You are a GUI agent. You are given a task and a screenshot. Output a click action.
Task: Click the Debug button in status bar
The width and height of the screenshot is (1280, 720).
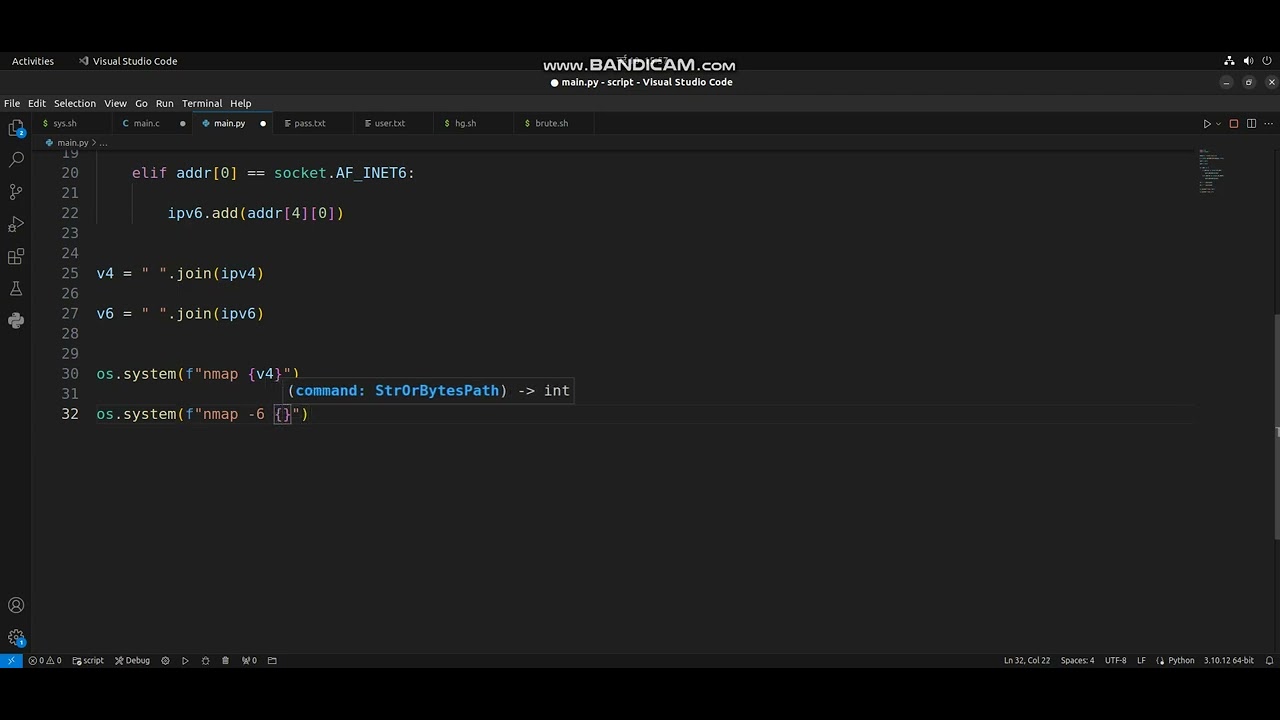coord(132,660)
